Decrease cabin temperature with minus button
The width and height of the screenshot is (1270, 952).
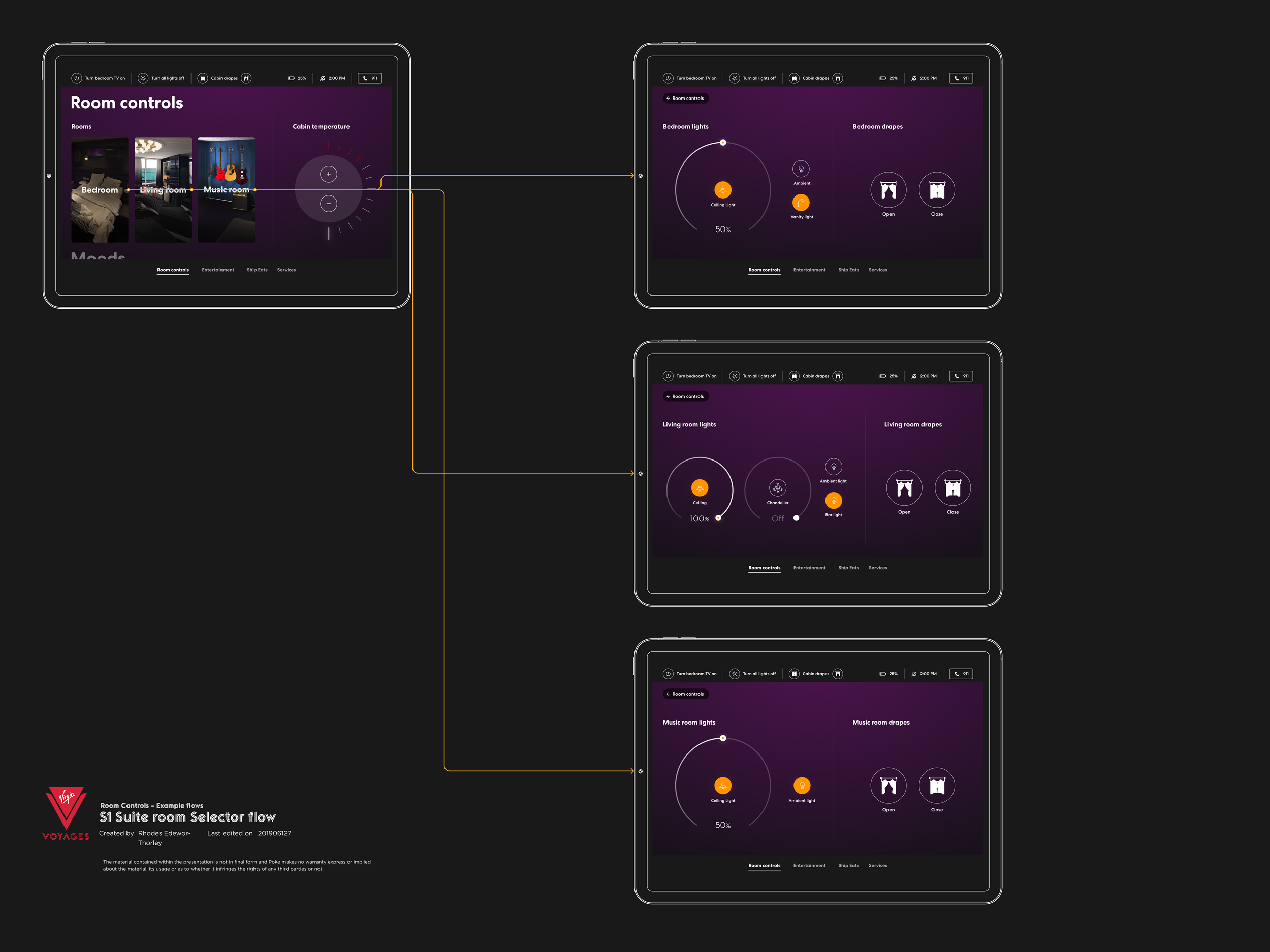(x=328, y=203)
